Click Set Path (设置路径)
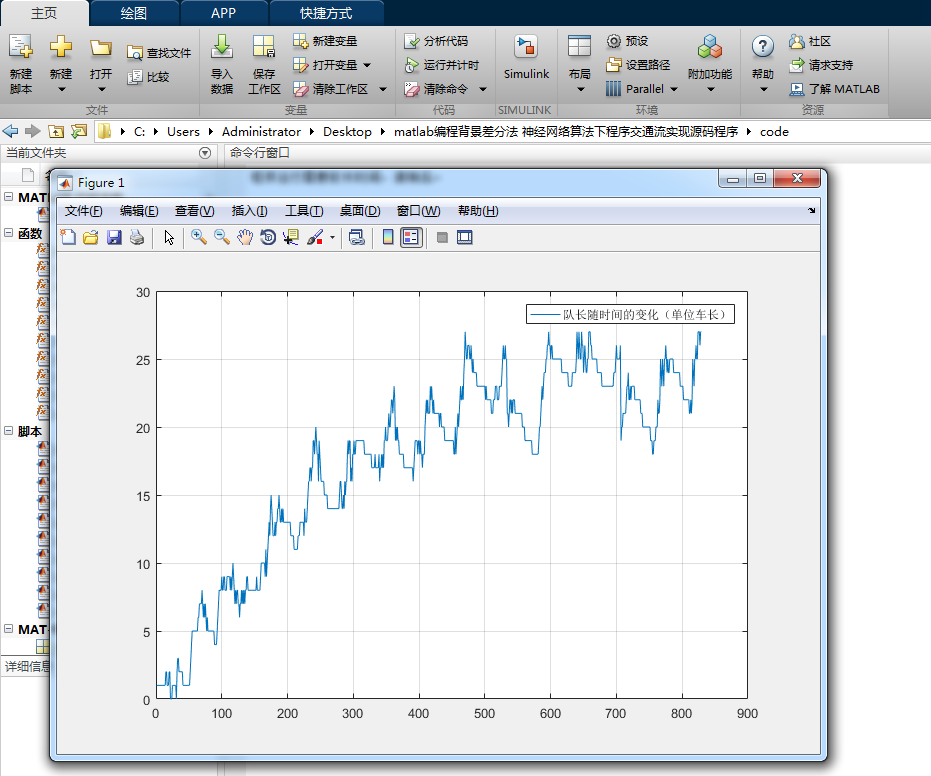This screenshot has height=776, width=931. (x=638, y=65)
